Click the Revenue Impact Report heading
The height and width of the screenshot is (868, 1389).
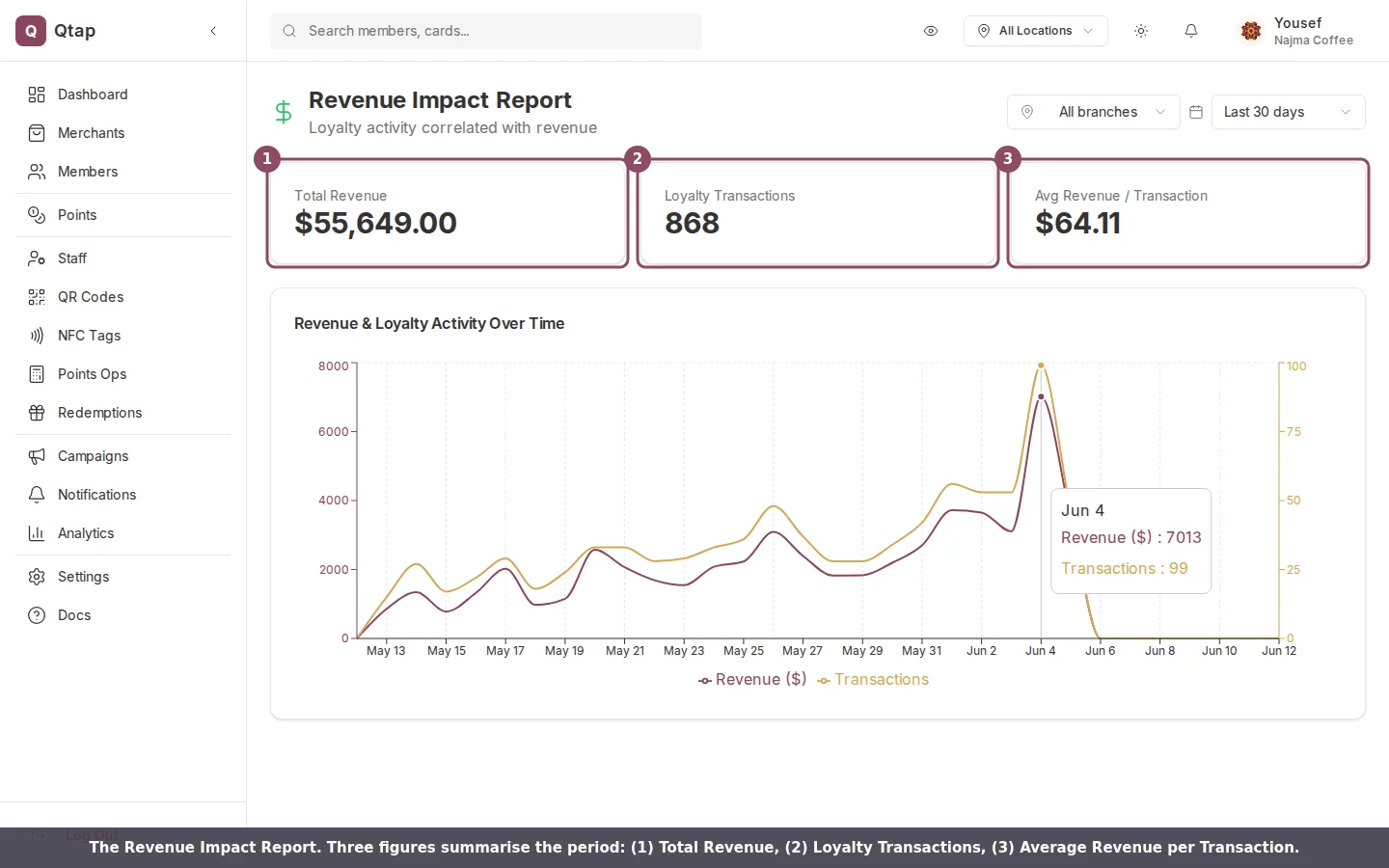pyautogui.click(x=440, y=100)
